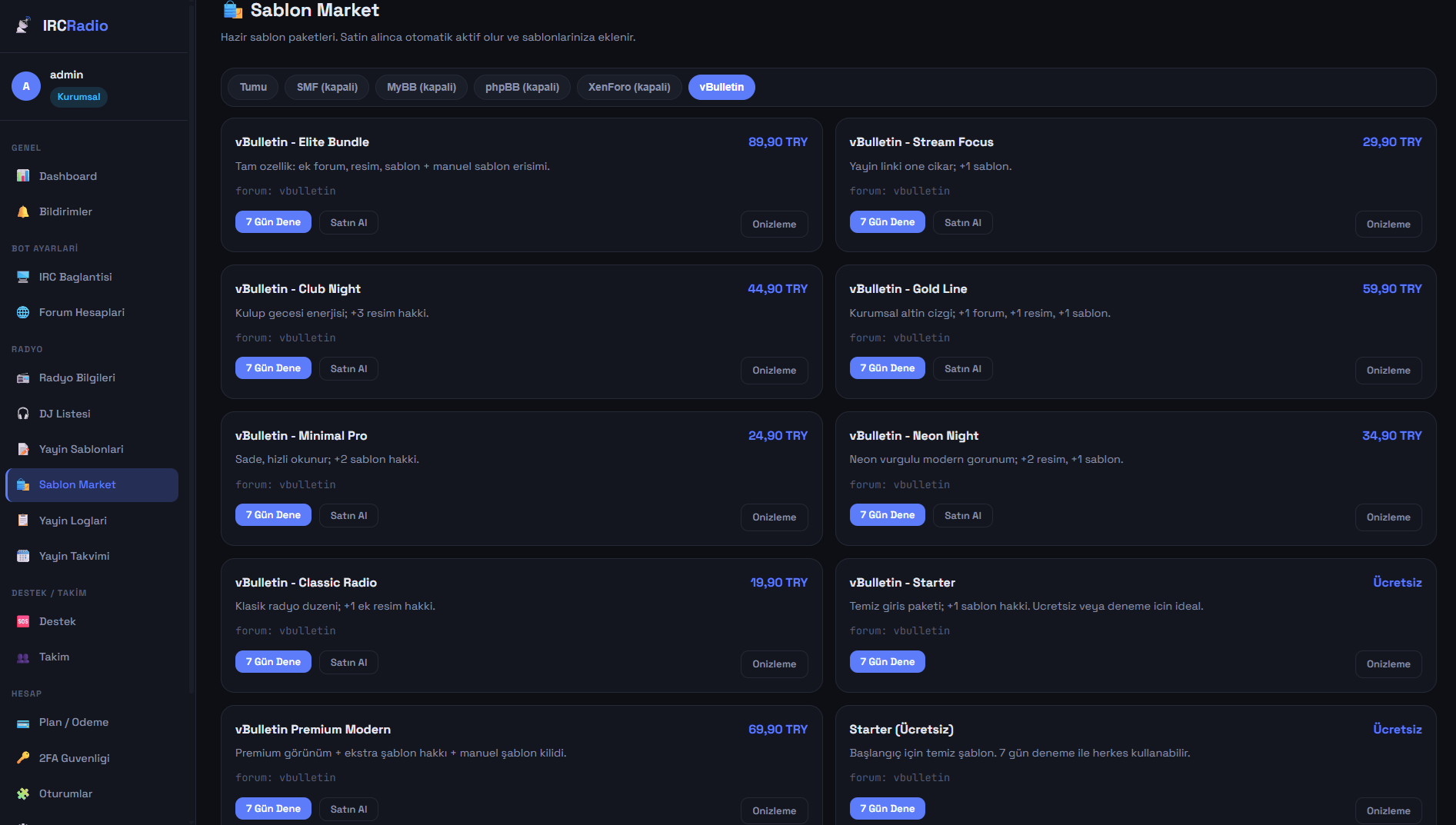The height and width of the screenshot is (825, 1456).
Task: Click the Takim people icon
Action: tap(23, 657)
